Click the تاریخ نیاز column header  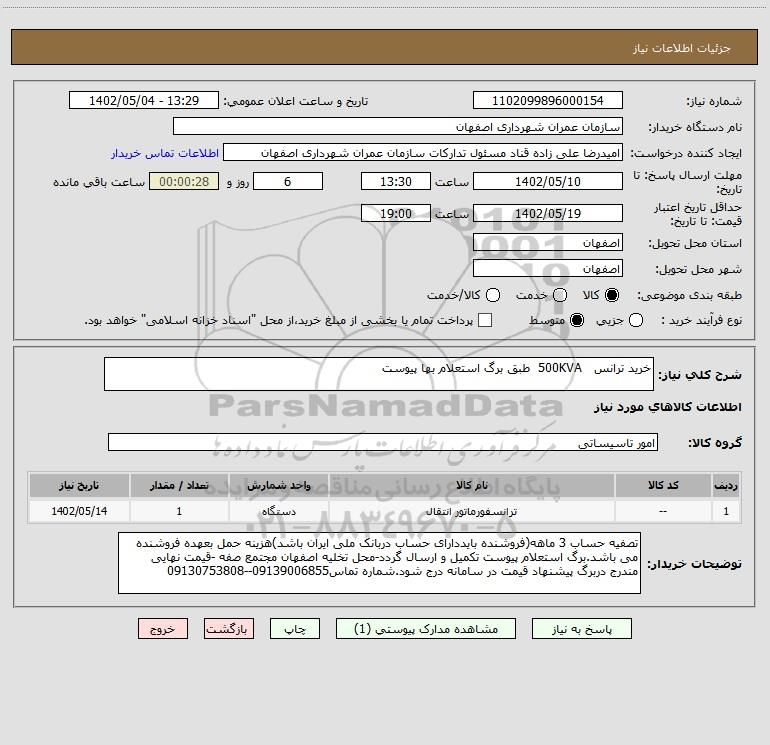point(79,485)
